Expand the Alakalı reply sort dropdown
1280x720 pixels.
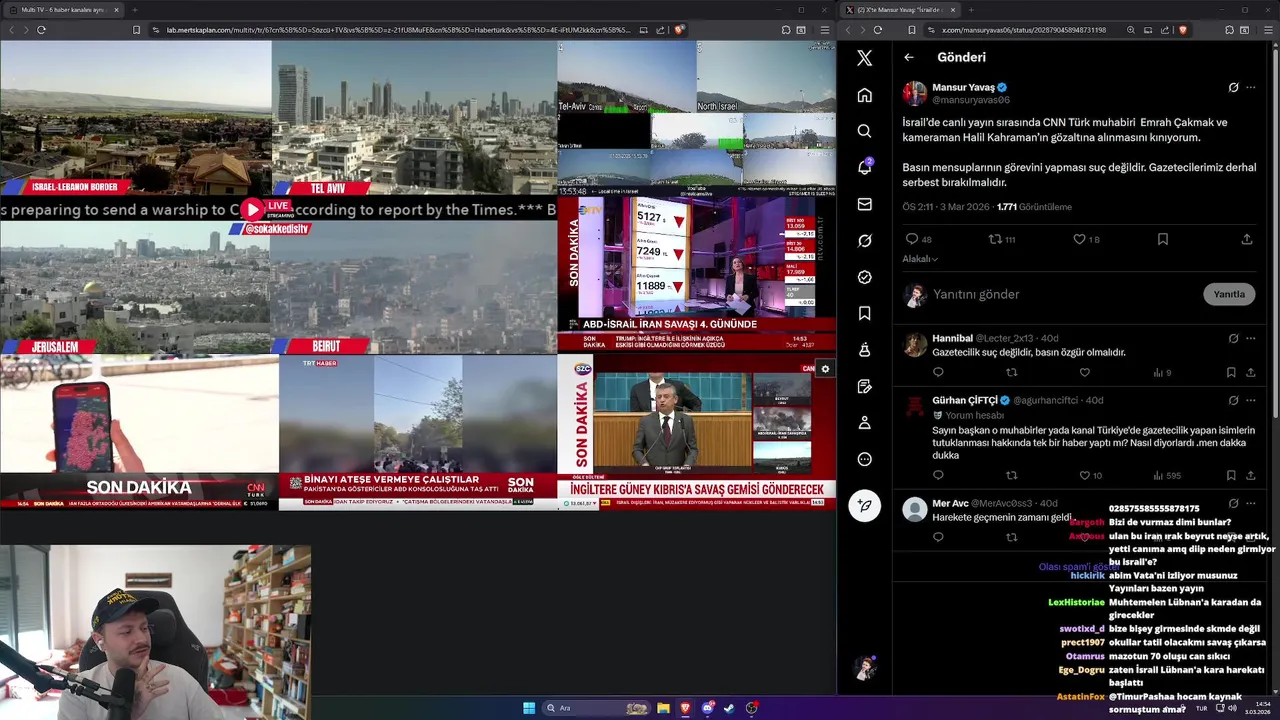(920, 259)
